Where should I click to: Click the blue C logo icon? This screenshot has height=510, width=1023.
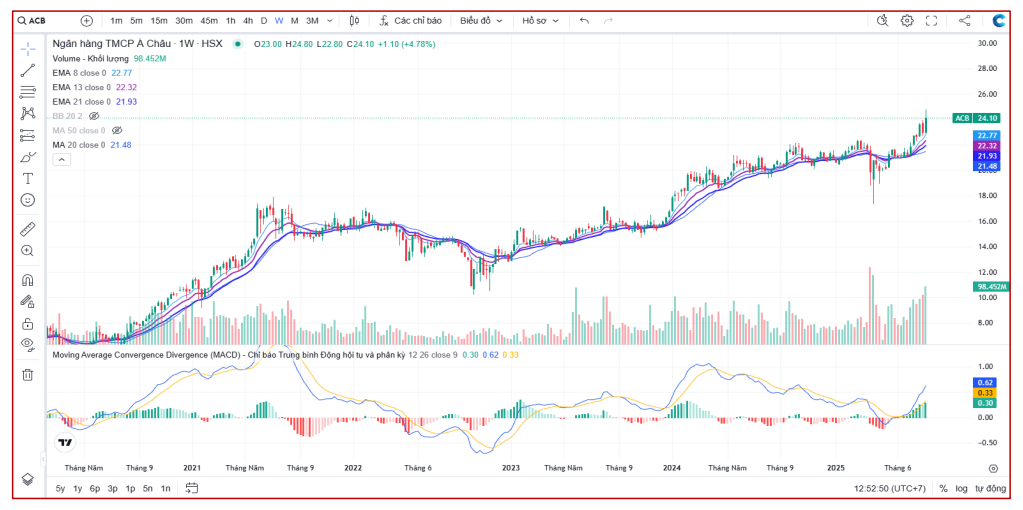(x=999, y=20)
